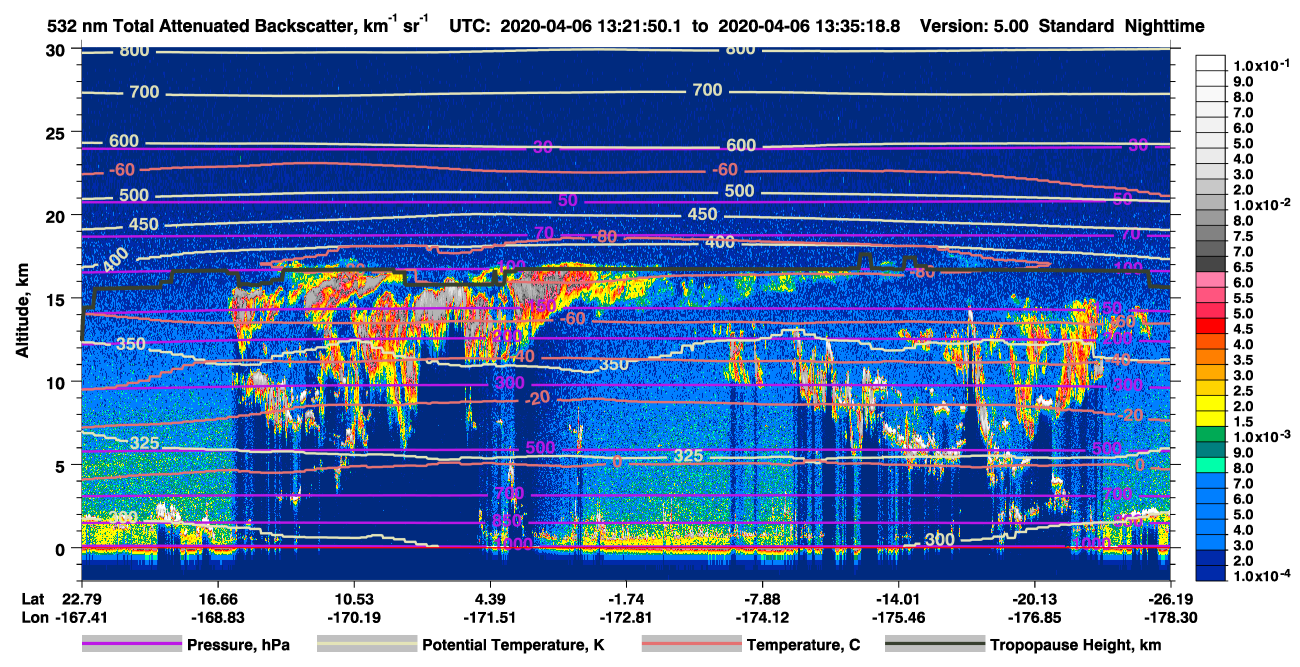Click the longitude value '-174.12'

point(763,617)
